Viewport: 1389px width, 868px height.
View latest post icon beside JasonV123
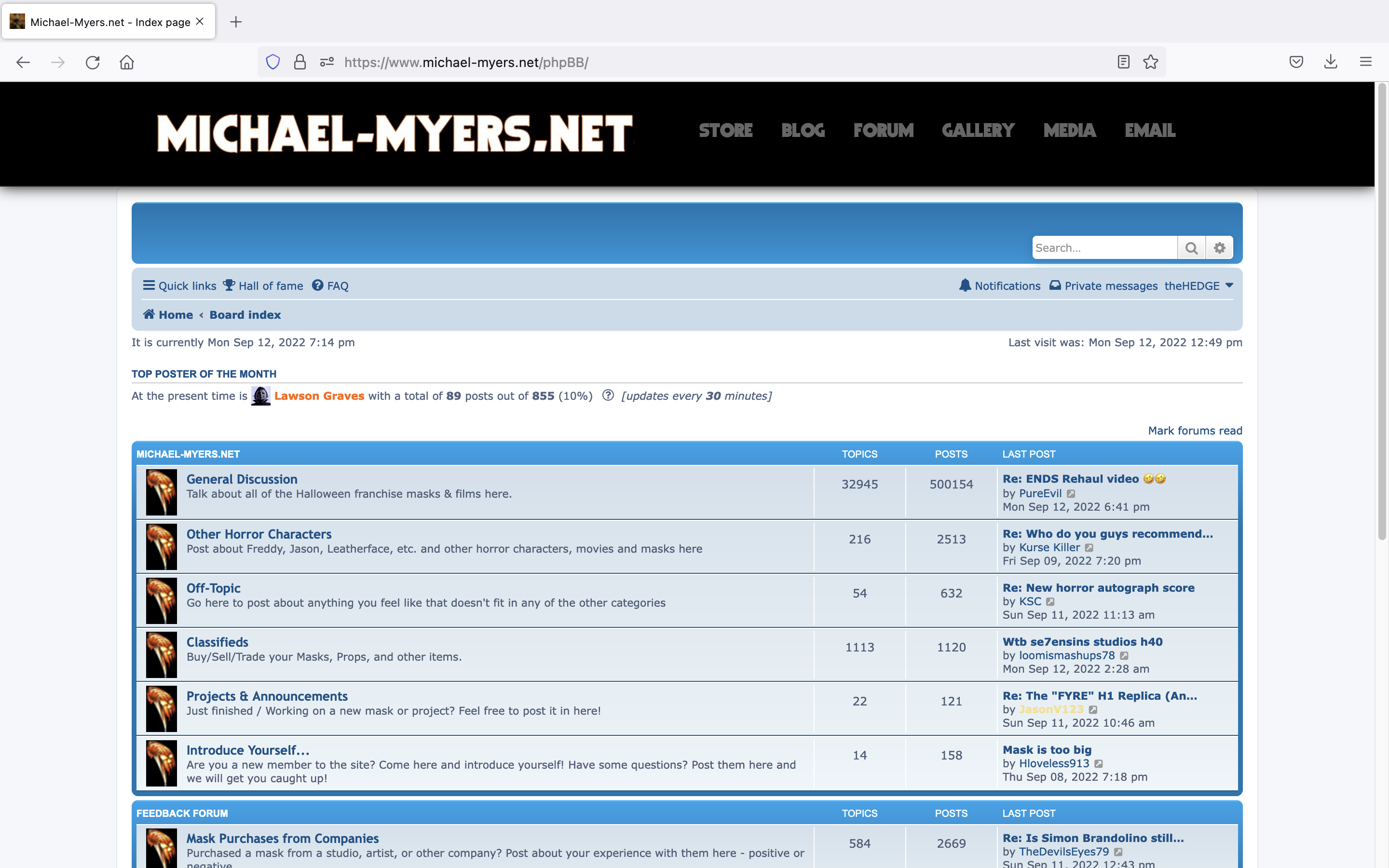pos(1093,709)
